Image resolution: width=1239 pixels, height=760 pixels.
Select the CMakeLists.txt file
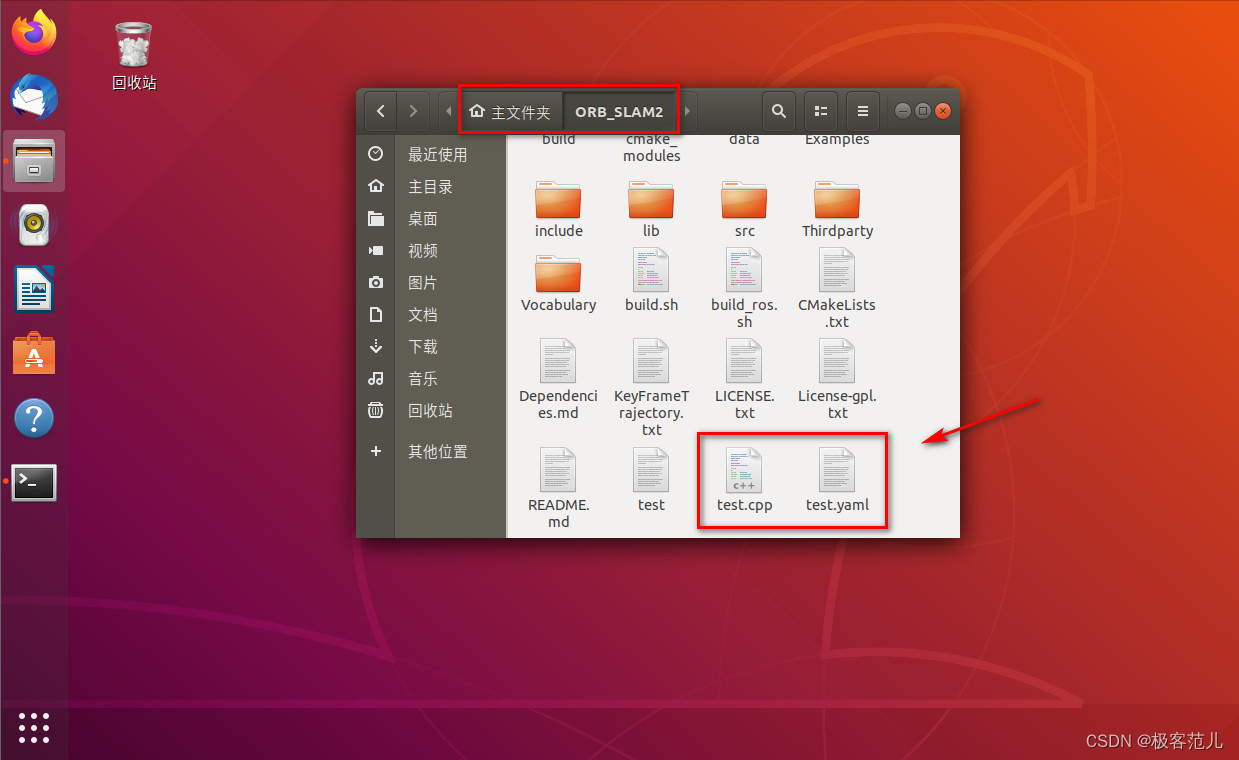pos(837,289)
